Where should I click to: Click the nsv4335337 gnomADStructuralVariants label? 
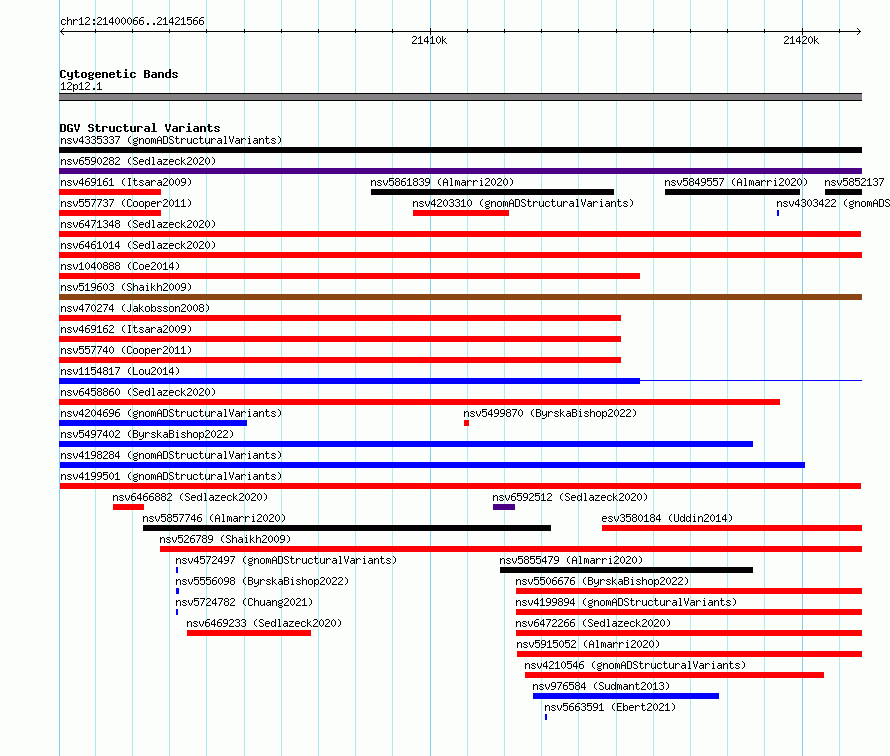[x=171, y=140]
